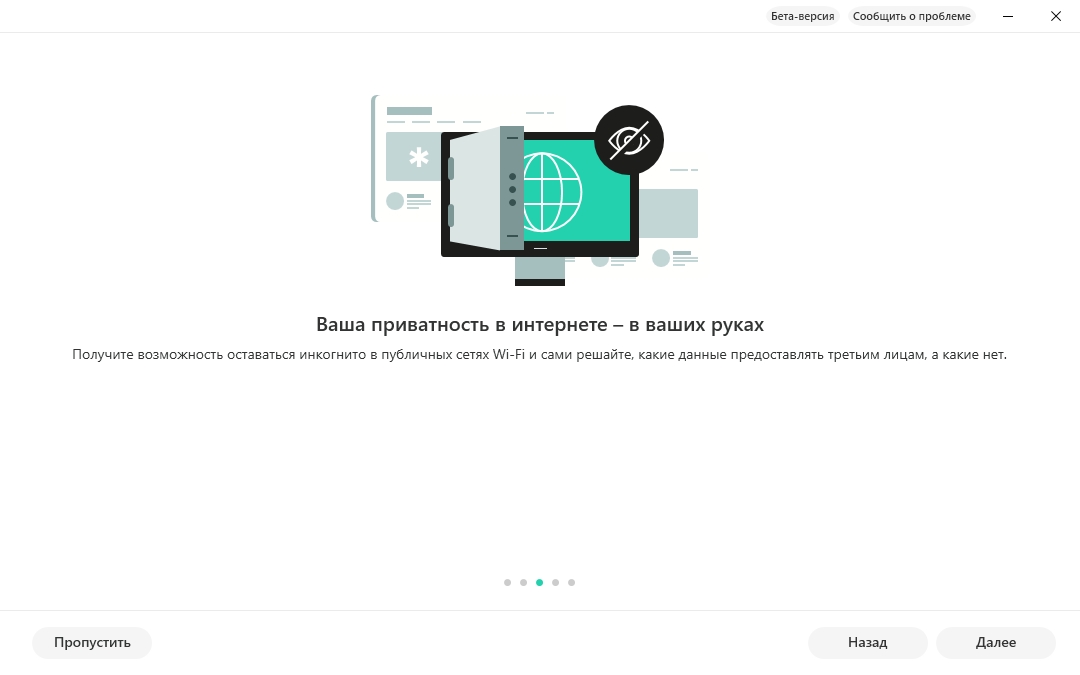1080x675 pixels.
Task: Select the second page indicator dot
Action: pos(523,583)
